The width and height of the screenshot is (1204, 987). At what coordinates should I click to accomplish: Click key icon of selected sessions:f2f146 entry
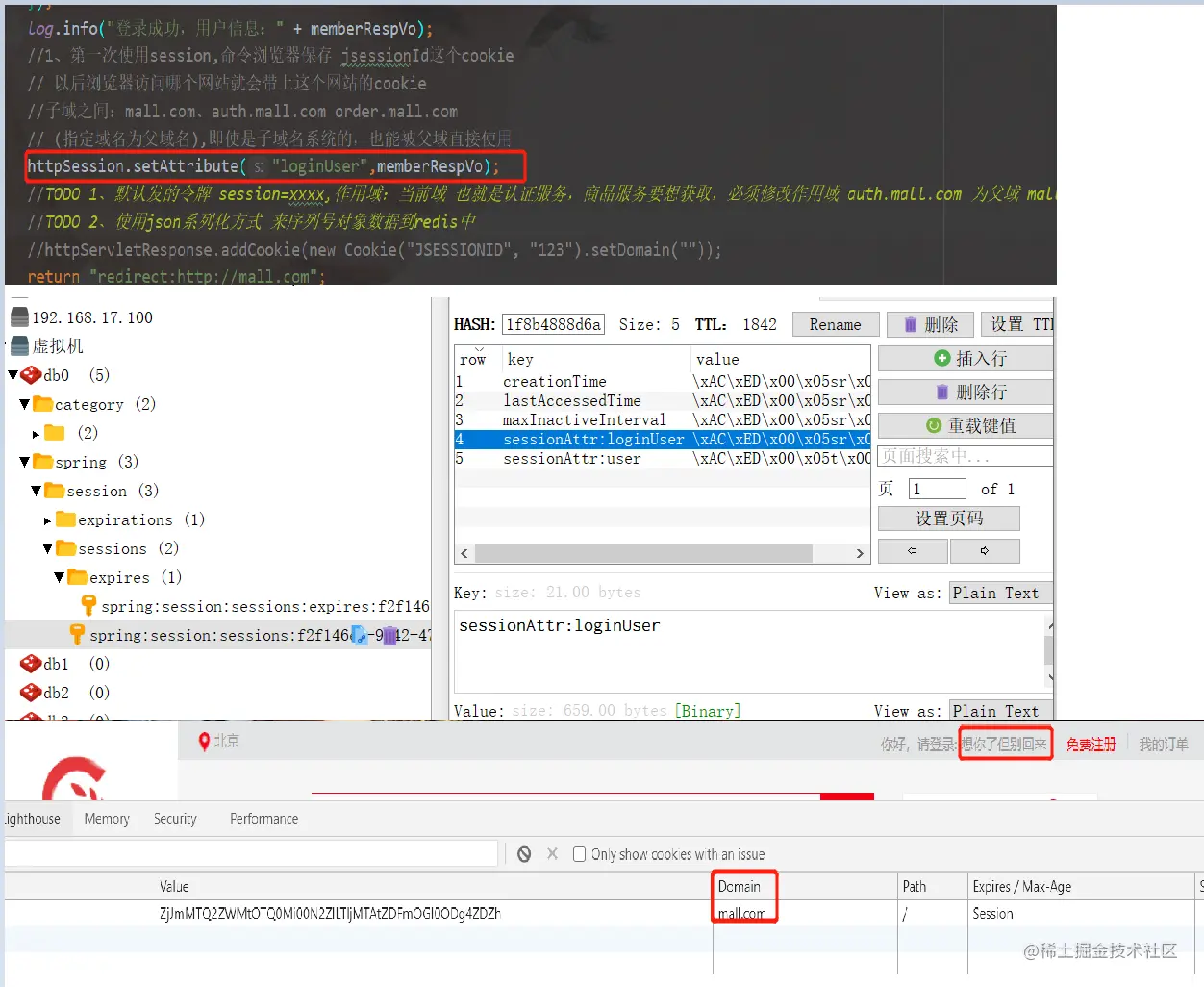point(77,635)
